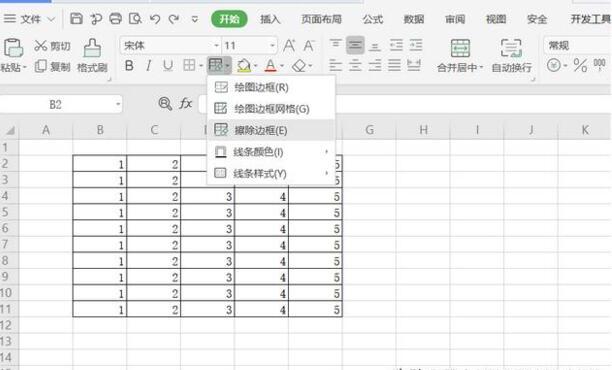Align cell content to vertical middle
This screenshot has width=612, height=370.
pyautogui.click(x=355, y=45)
